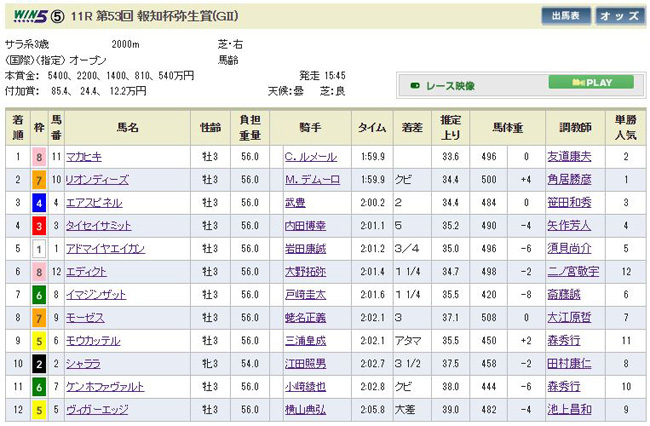650x426 pixels.
Task: Click the orange frame badge beside リオンディーズ
Action: (39, 179)
